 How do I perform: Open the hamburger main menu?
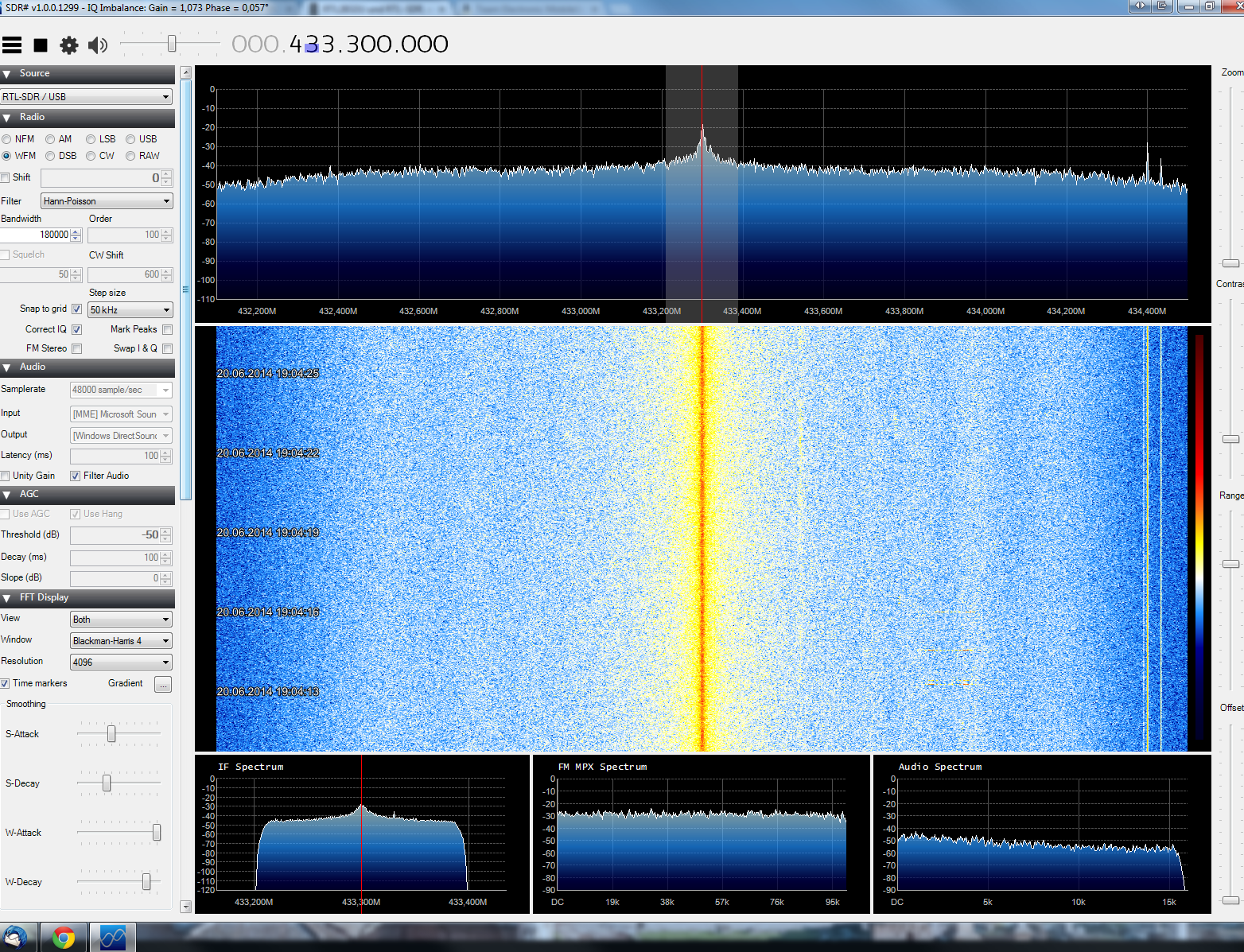12,45
